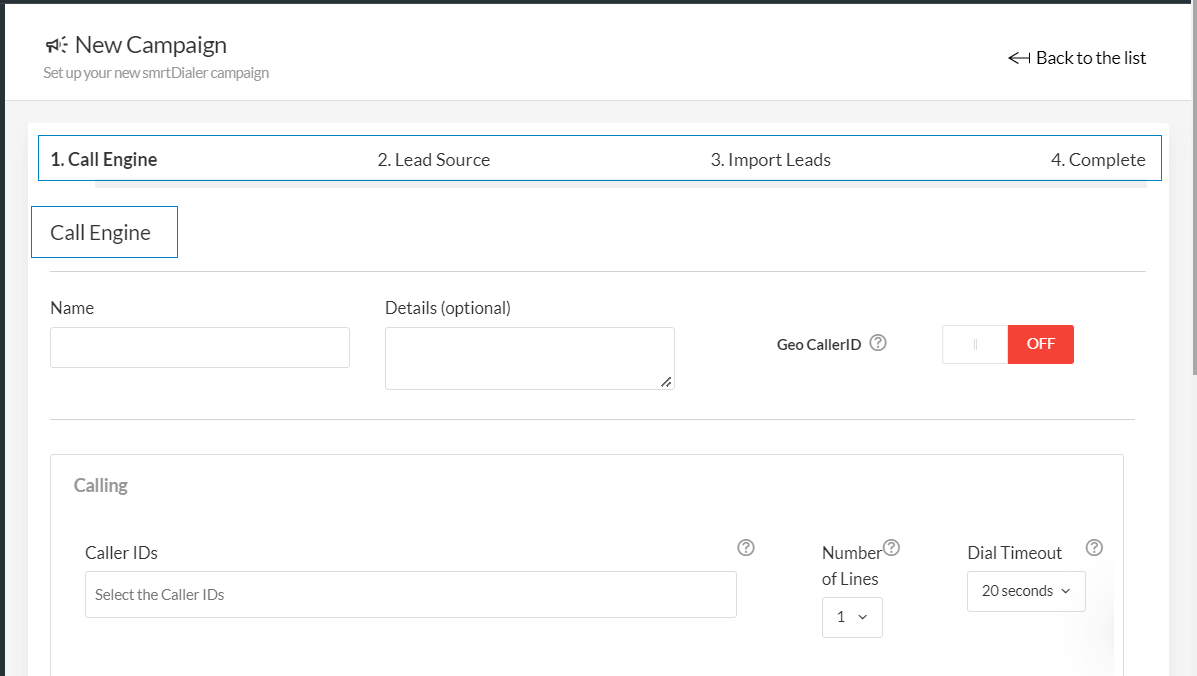Click the vertical scrollbar on the right edge
Screen dimensions: 1197x676
1192,190
